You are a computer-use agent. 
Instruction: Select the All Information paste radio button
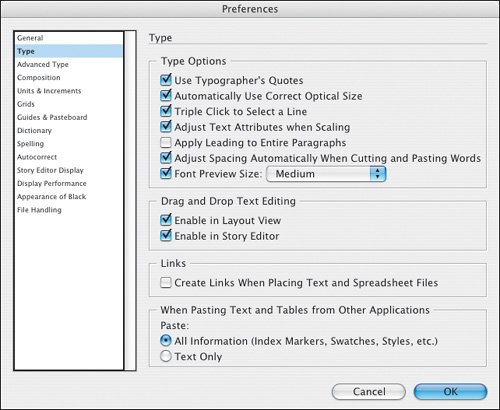[166, 341]
